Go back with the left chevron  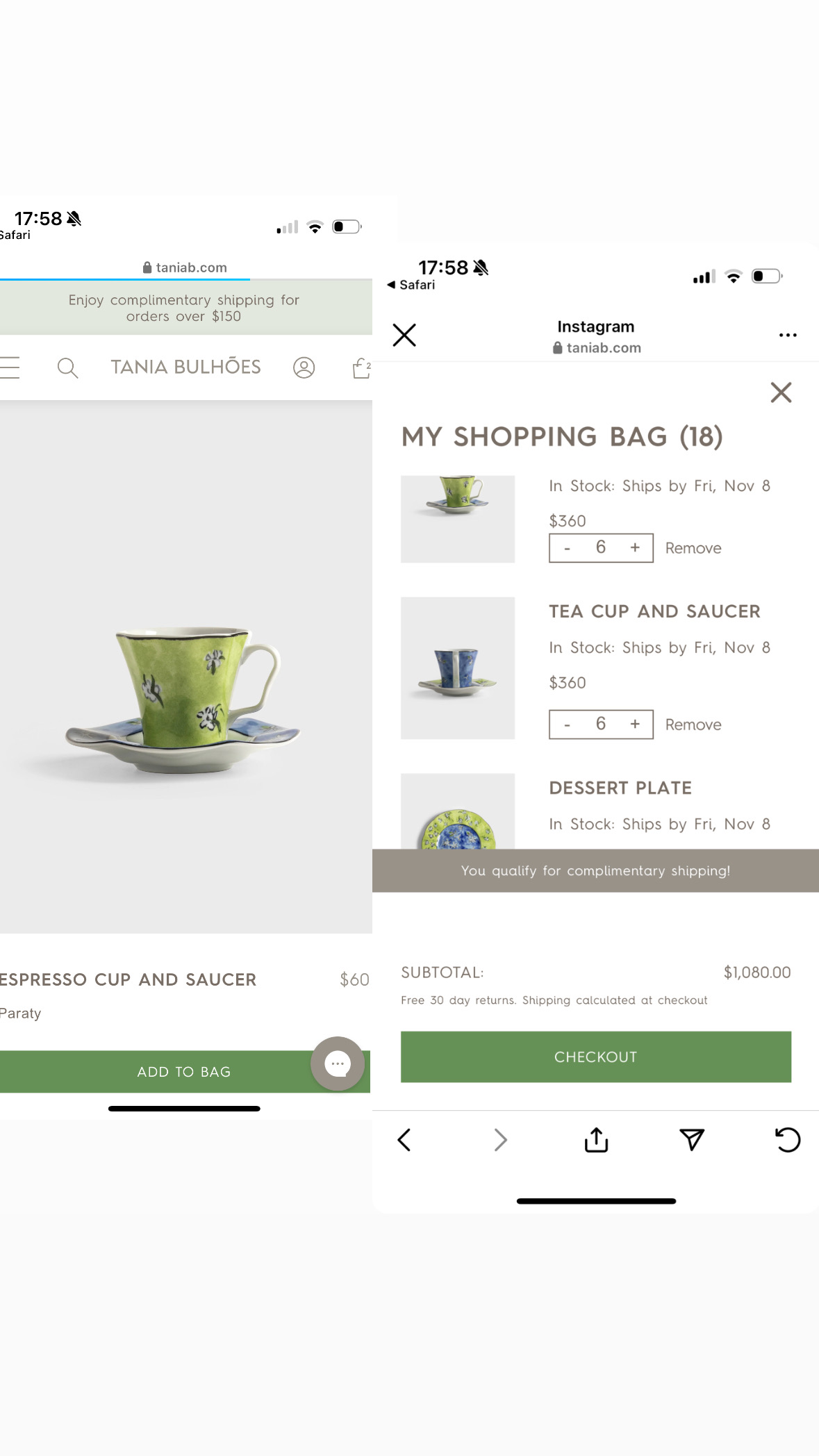tap(404, 1140)
